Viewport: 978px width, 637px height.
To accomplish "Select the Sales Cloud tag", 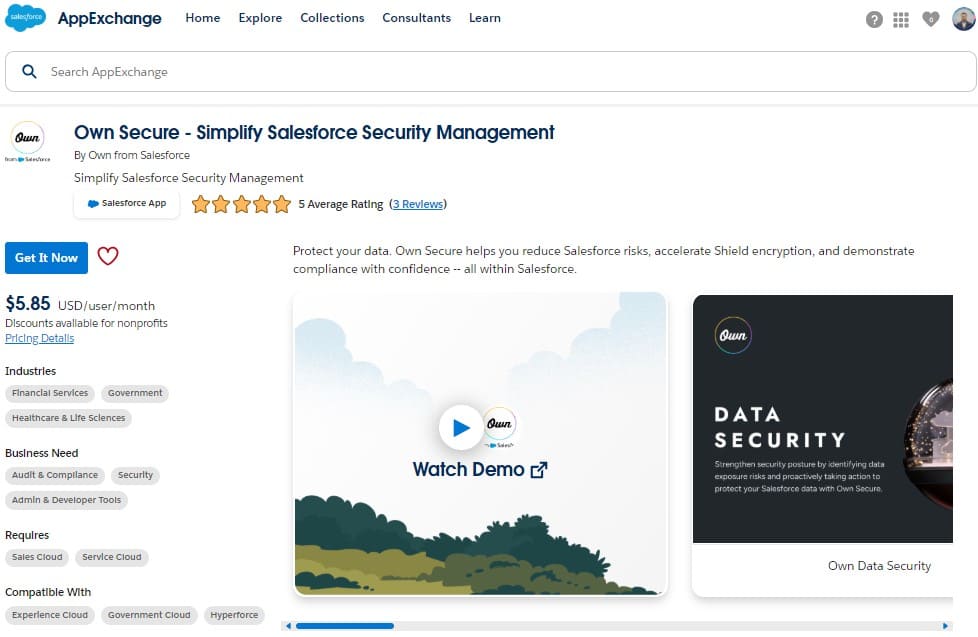I will click(37, 557).
